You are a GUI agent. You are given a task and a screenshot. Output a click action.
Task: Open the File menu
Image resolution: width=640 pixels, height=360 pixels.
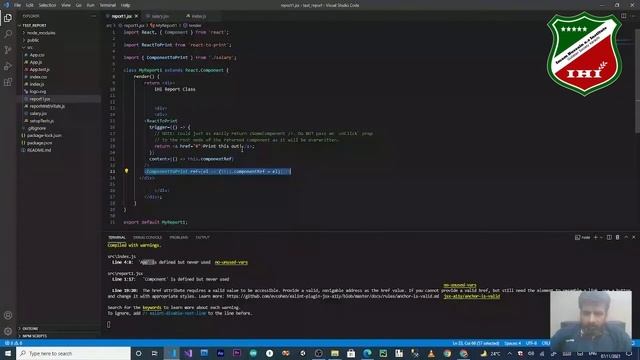(x=18, y=5)
